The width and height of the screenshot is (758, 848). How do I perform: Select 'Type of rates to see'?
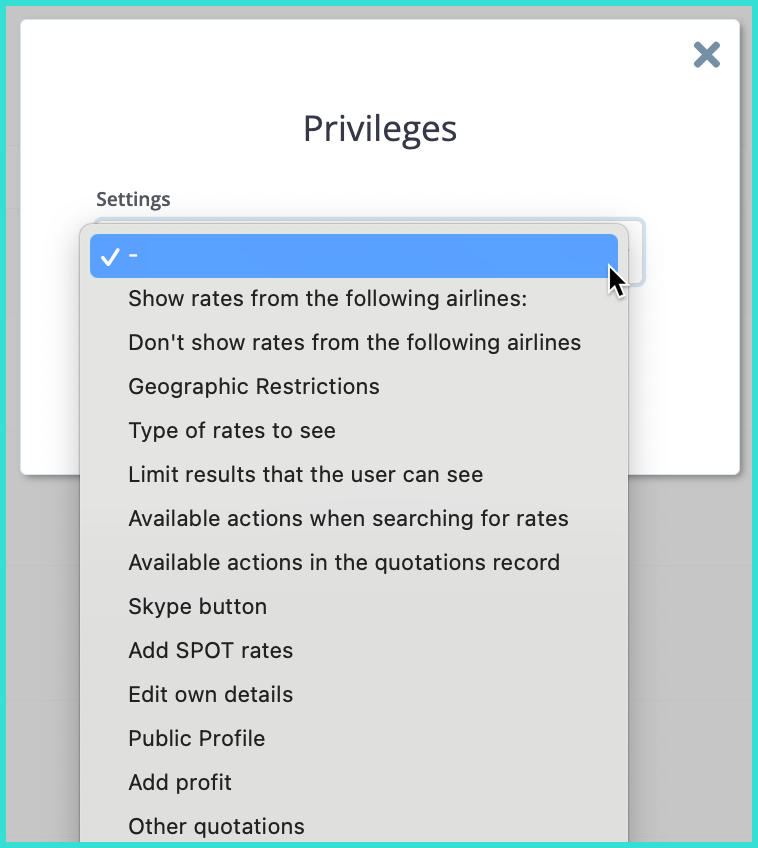pyautogui.click(x=232, y=431)
